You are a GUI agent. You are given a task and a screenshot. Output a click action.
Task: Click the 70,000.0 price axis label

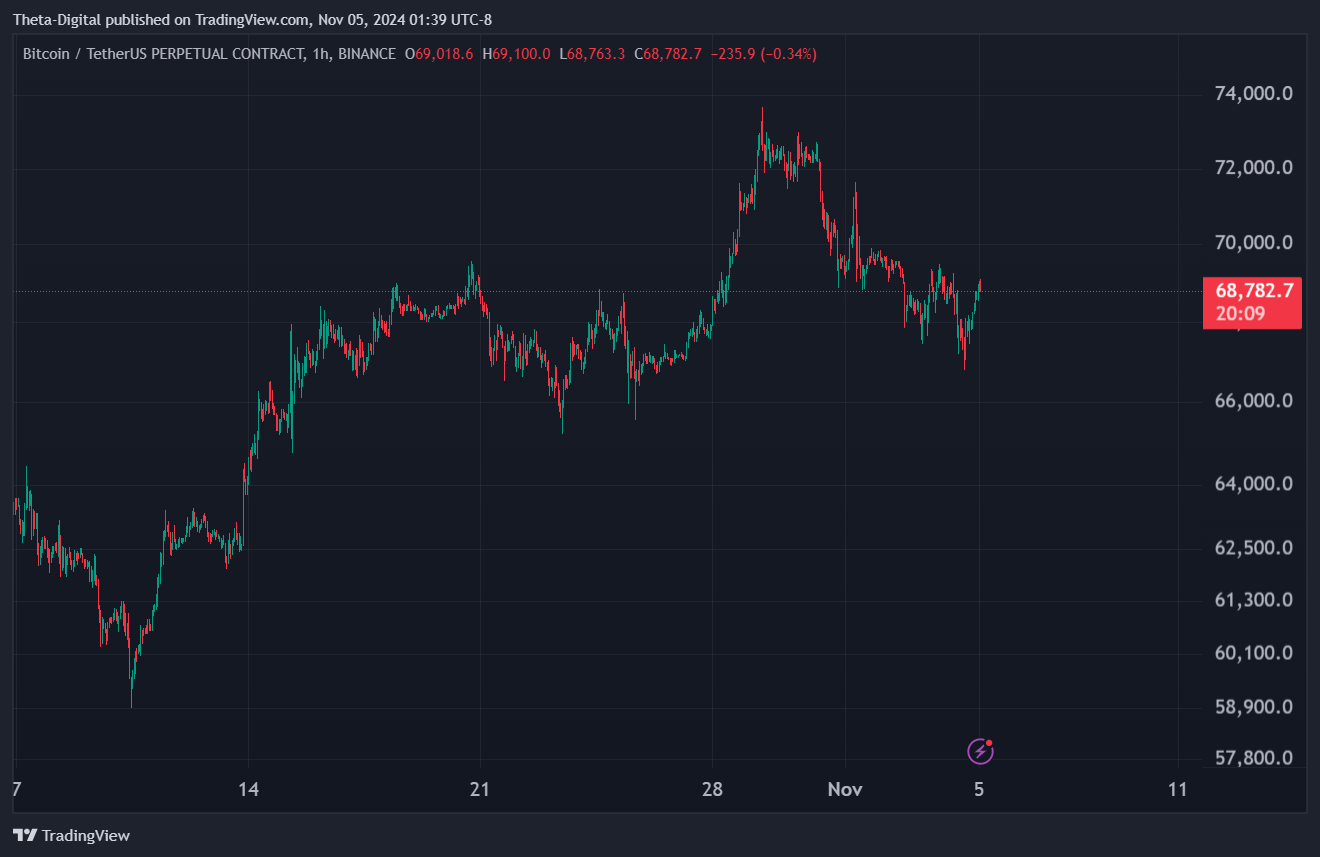click(x=1254, y=242)
